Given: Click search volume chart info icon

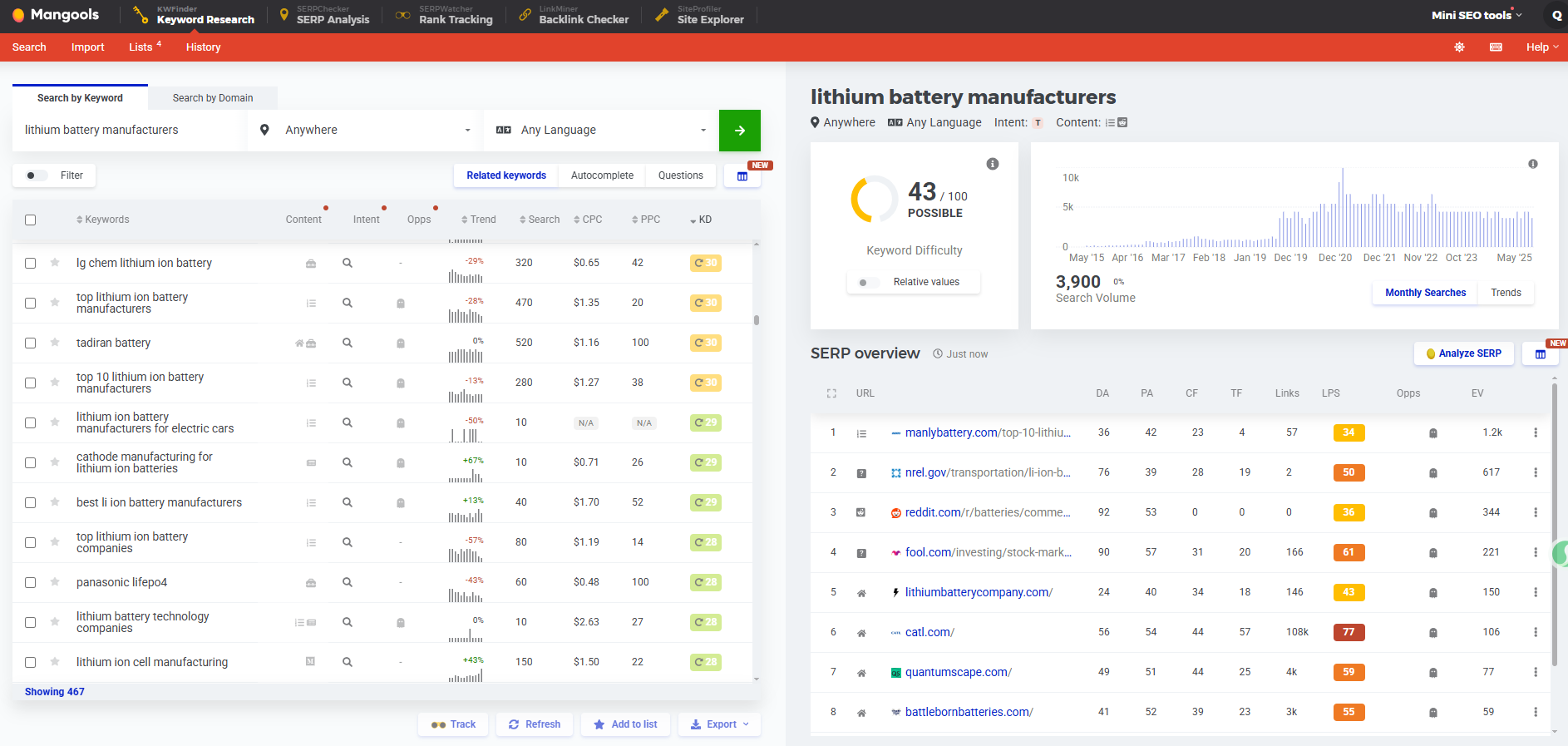Looking at the screenshot, I should [1533, 164].
